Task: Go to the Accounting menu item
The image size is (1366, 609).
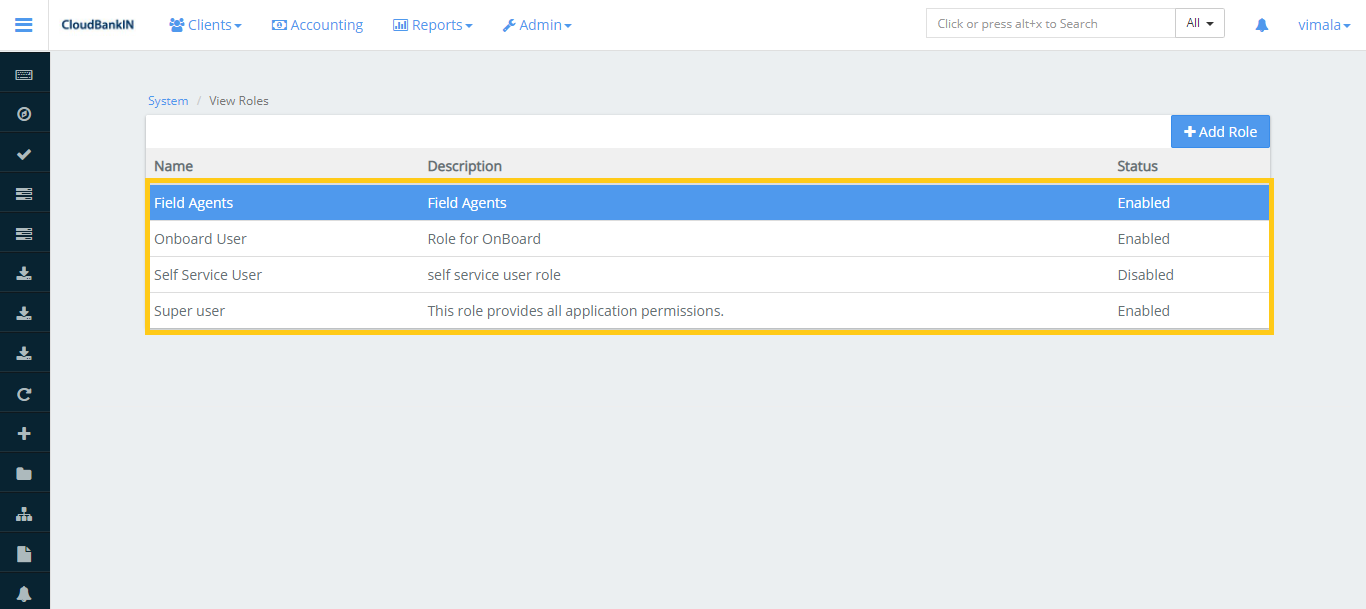Action: pyautogui.click(x=317, y=25)
